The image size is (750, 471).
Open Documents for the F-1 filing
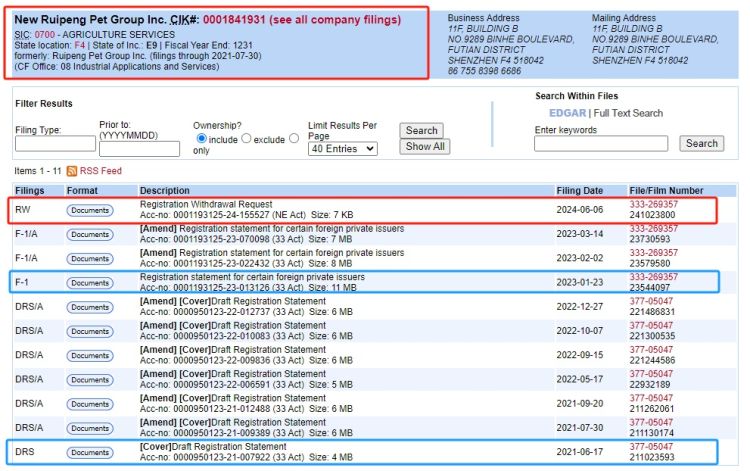[x=90, y=283]
